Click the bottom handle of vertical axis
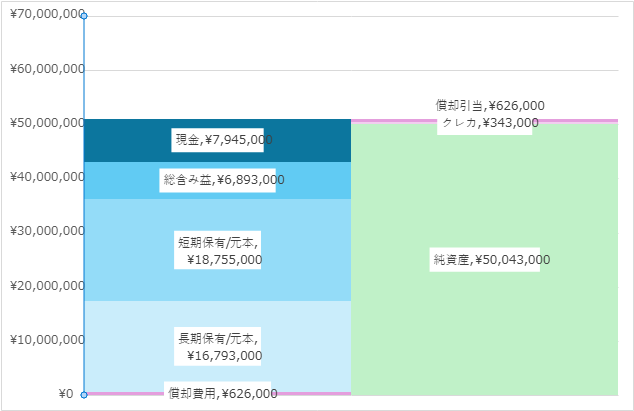634x411 pixels. pyautogui.click(x=84, y=395)
